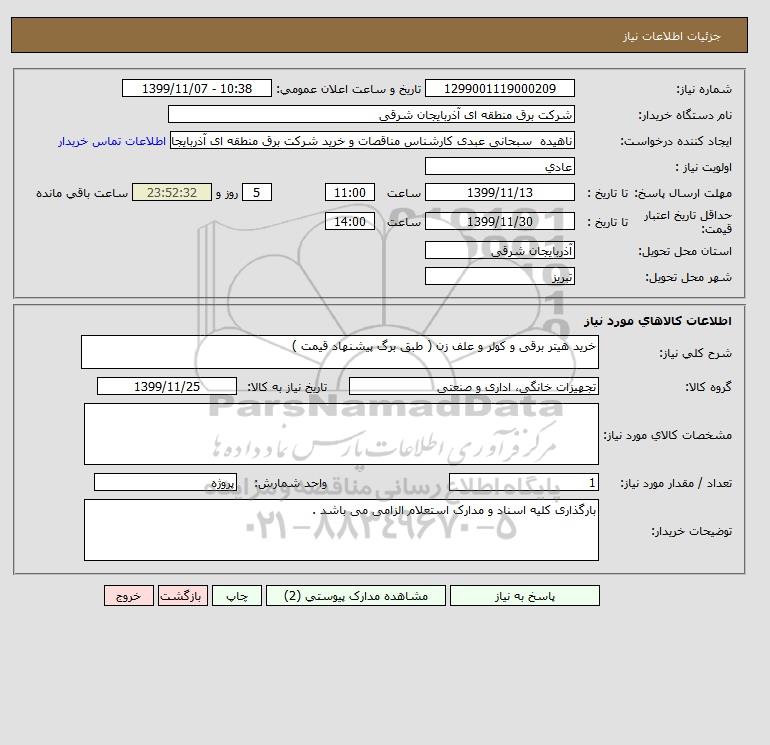Click the countdown timer 23:52:32
The width and height of the screenshot is (770, 745).
172,193
